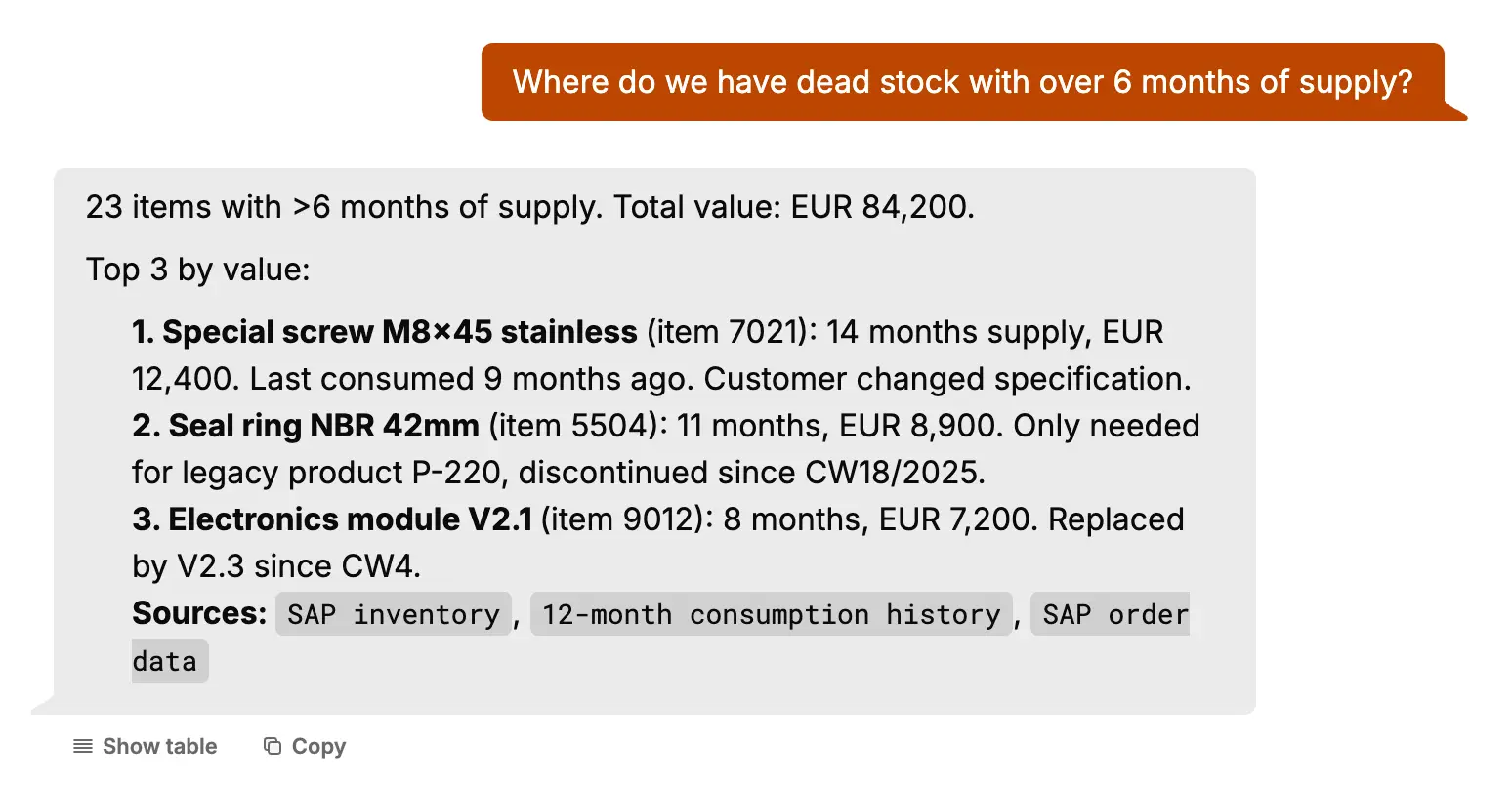The height and width of the screenshot is (789, 1512).
Task: Open the 12-month consumption history source
Action: coord(771,614)
